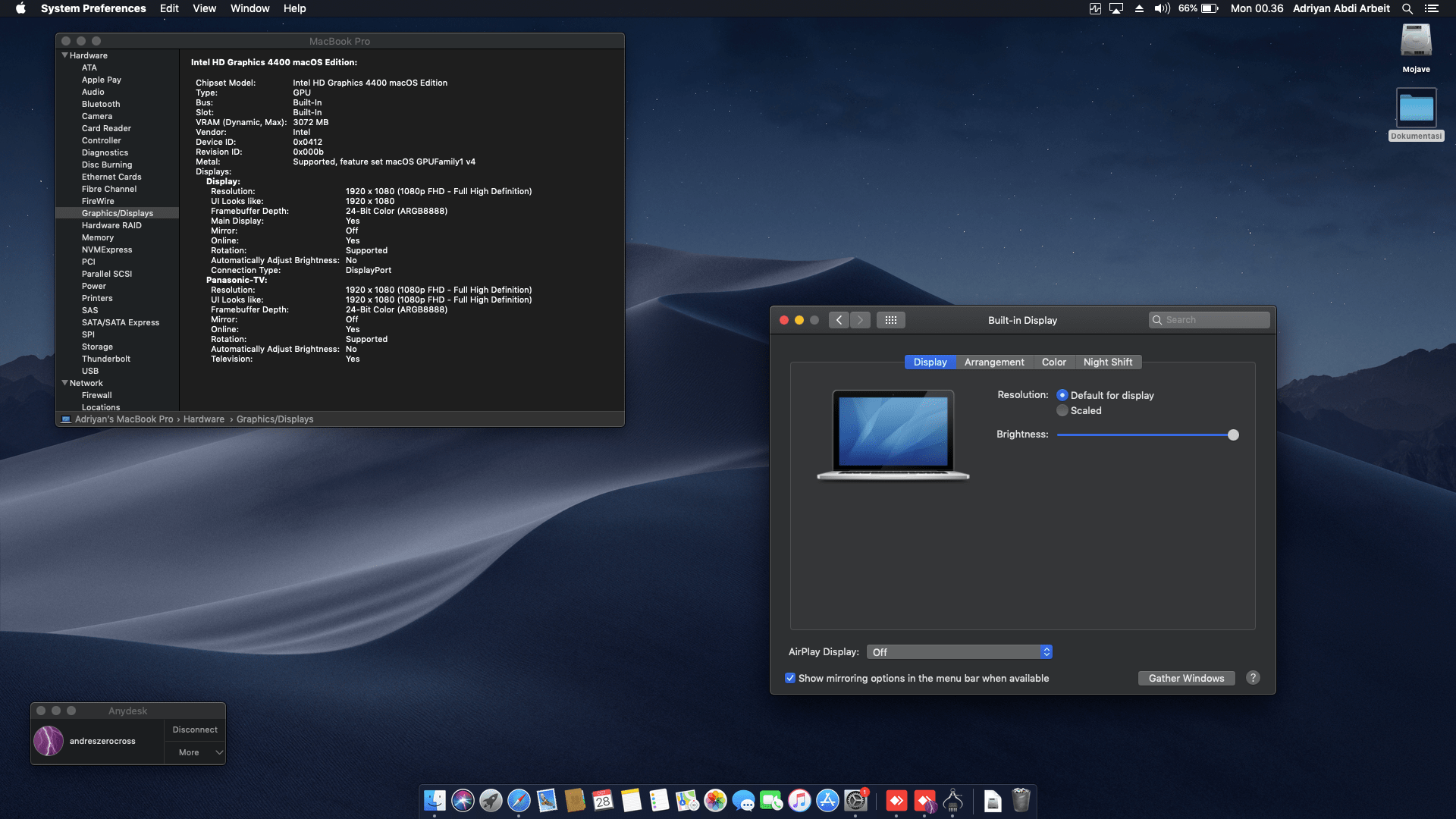Click the Gather Windows button
The height and width of the screenshot is (819, 1456).
[x=1186, y=678]
